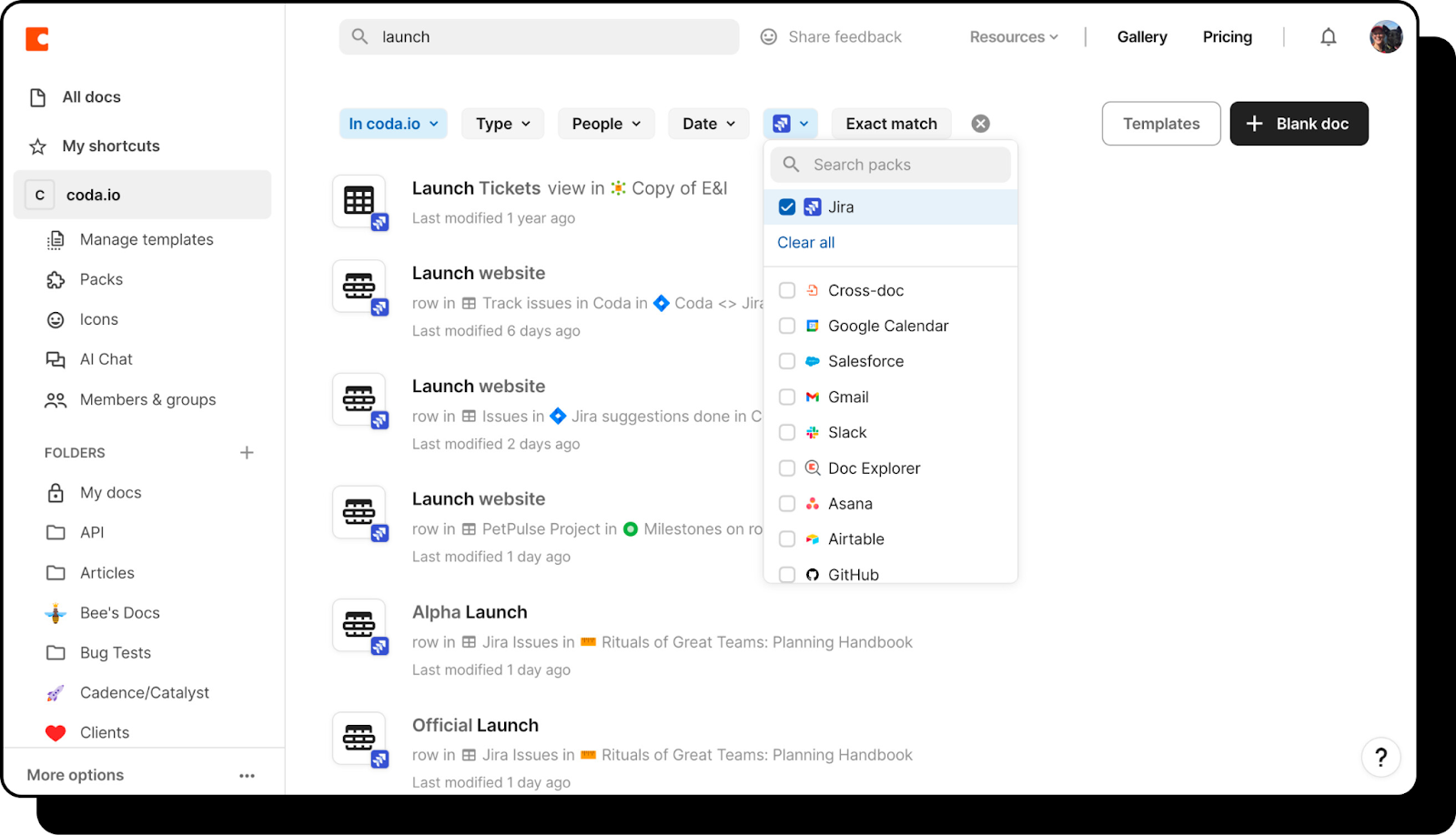Screen dimensions: 1456x835
Task: Click search magnifier icon in top bar
Action: coord(360,36)
